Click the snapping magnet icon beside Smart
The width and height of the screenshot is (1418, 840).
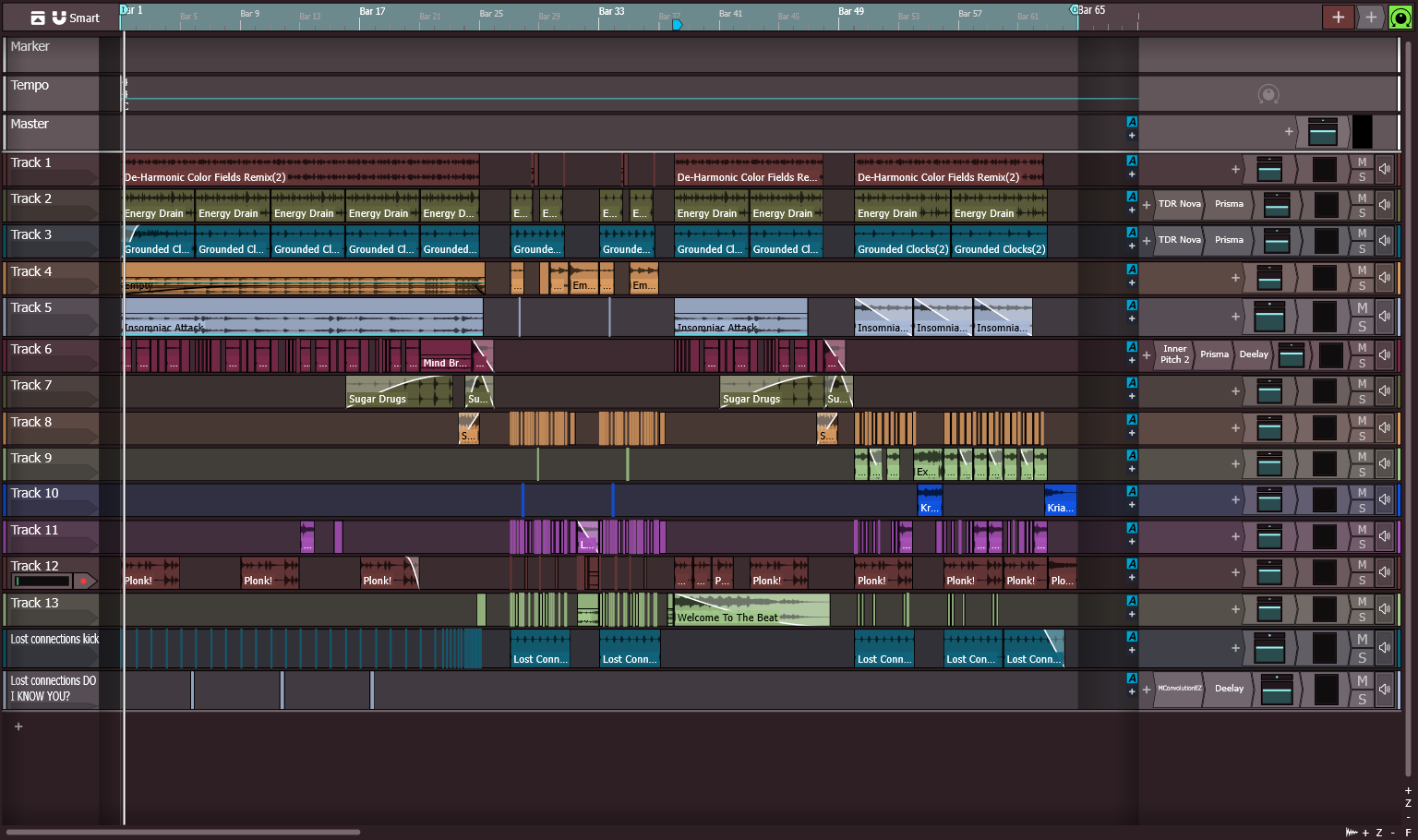pos(59,18)
